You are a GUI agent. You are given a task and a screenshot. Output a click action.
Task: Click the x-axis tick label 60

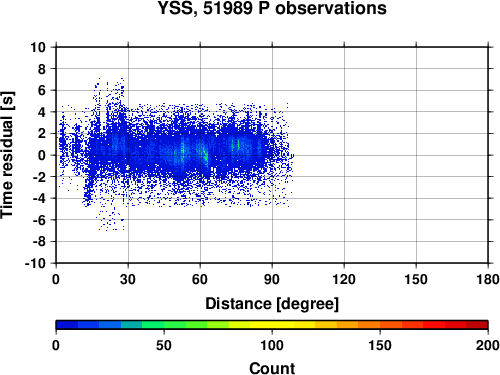(200, 279)
